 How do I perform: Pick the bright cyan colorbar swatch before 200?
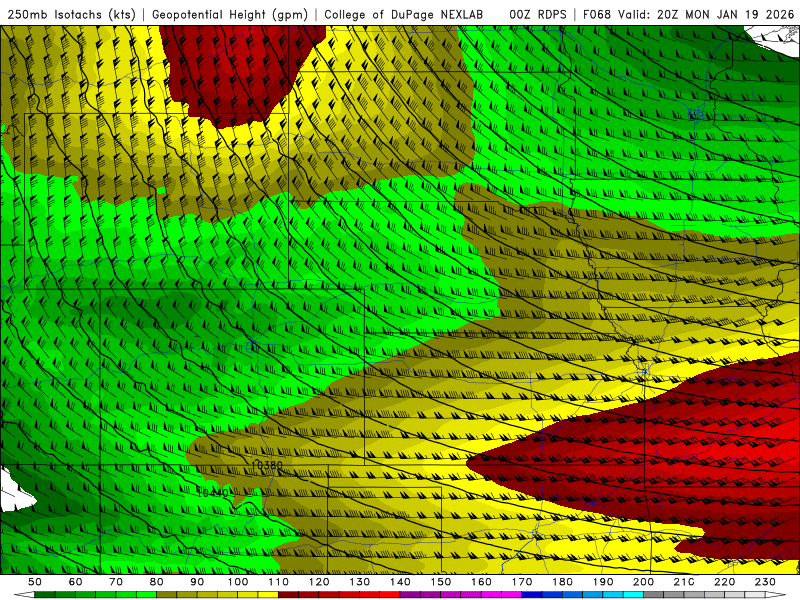pos(633,595)
